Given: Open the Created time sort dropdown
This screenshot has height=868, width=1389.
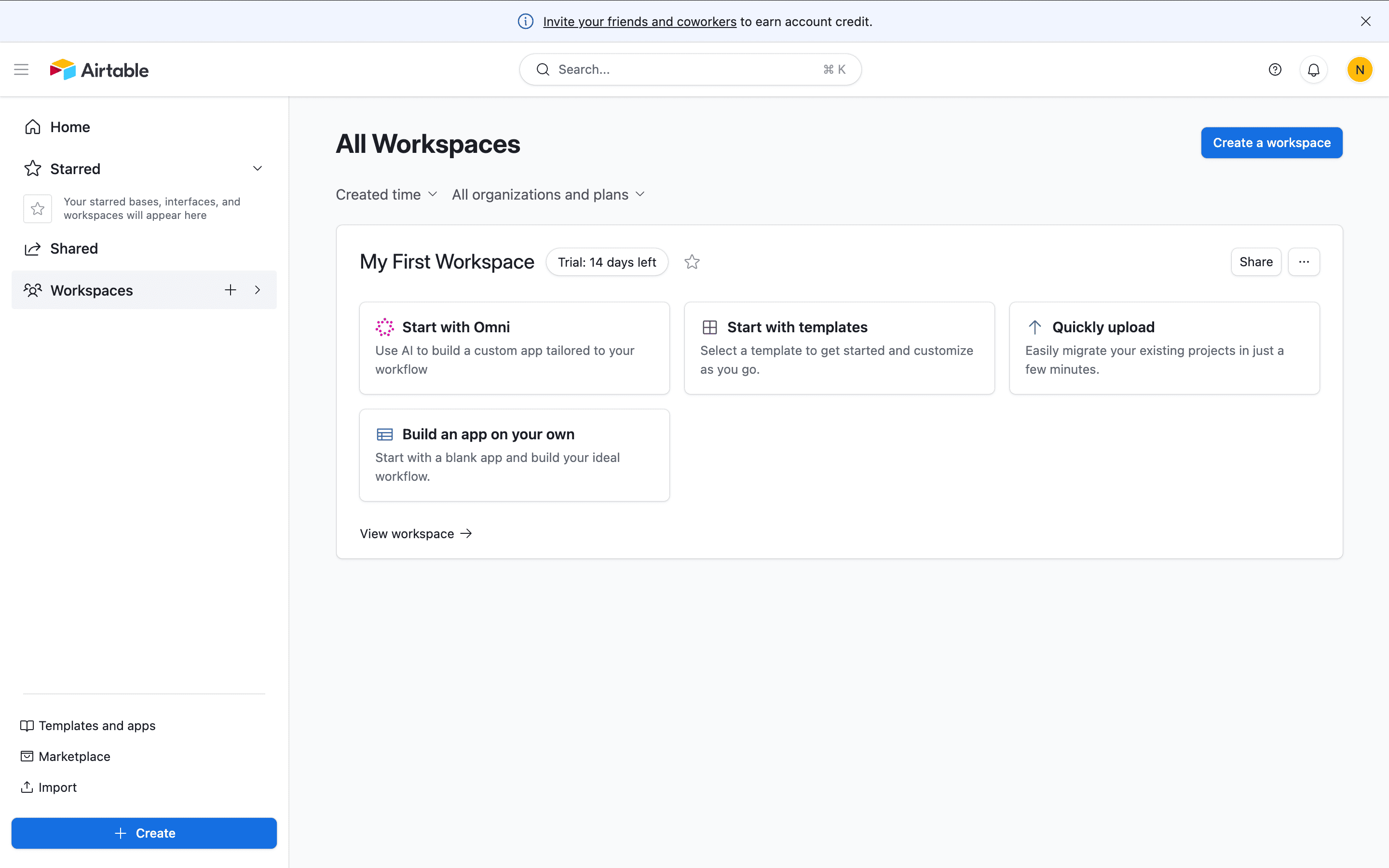Looking at the screenshot, I should coord(386,195).
